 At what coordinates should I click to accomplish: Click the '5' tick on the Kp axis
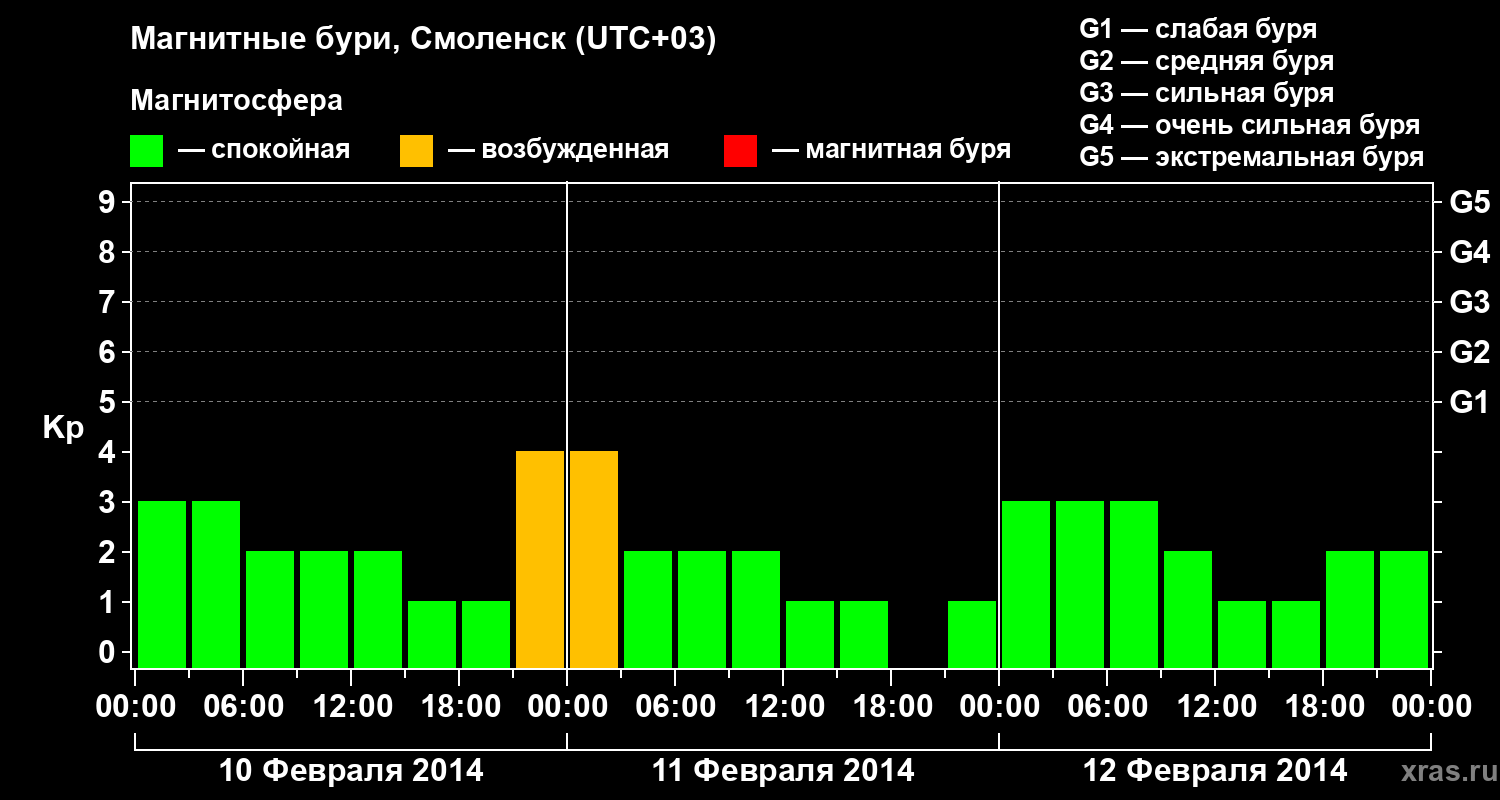point(109,402)
